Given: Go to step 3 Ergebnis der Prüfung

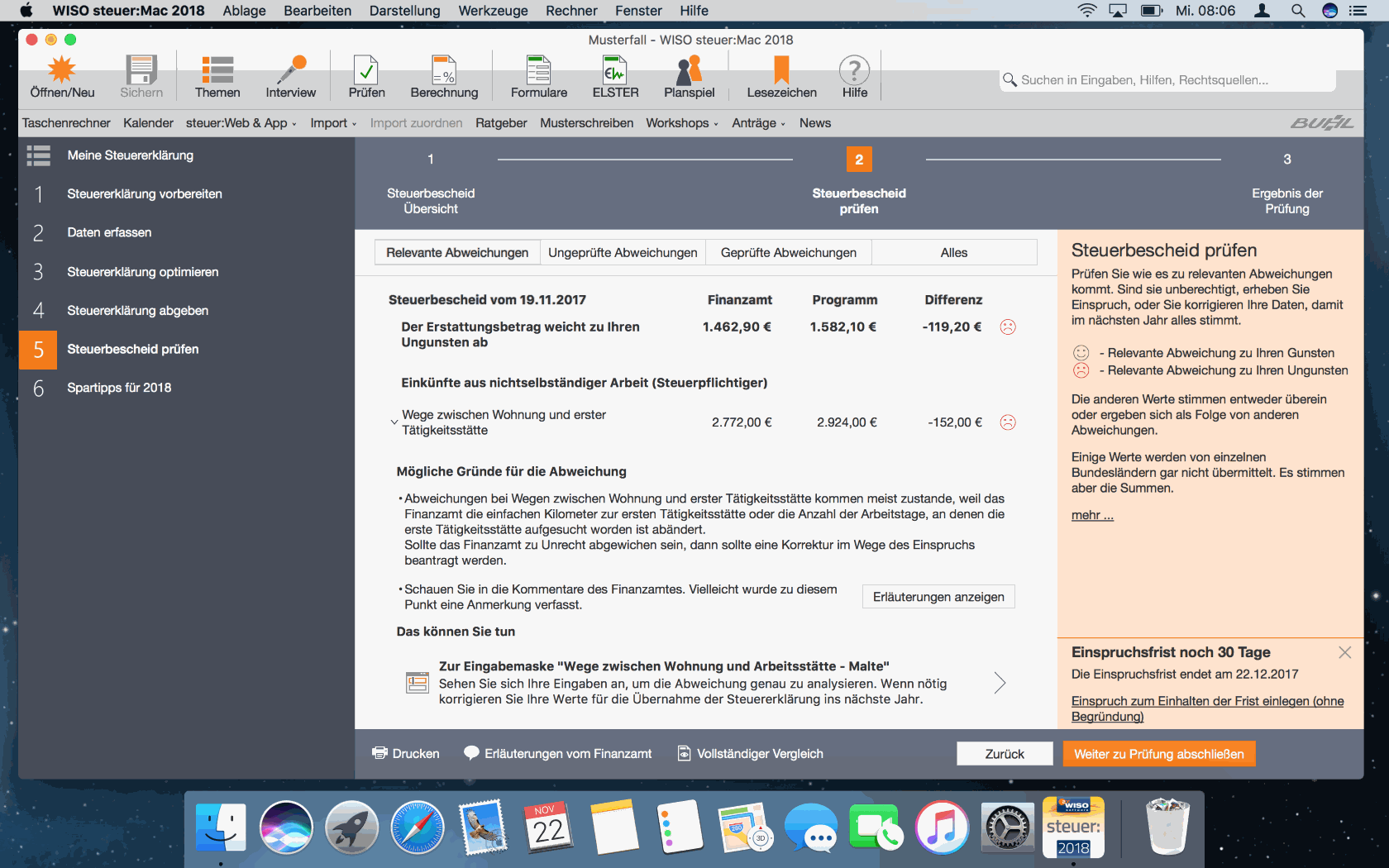Looking at the screenshot, I should (1287, 183).
